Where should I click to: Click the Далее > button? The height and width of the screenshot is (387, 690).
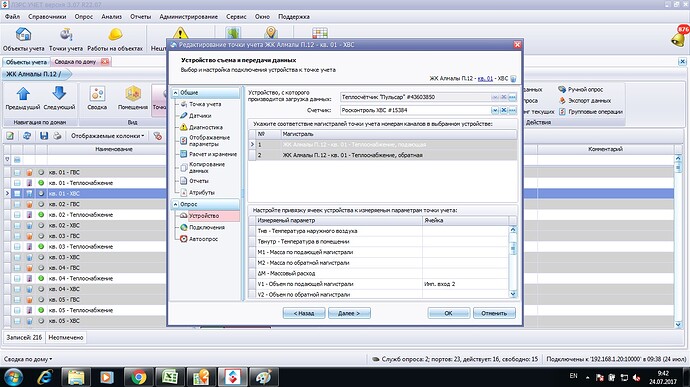tap(349, 313)
